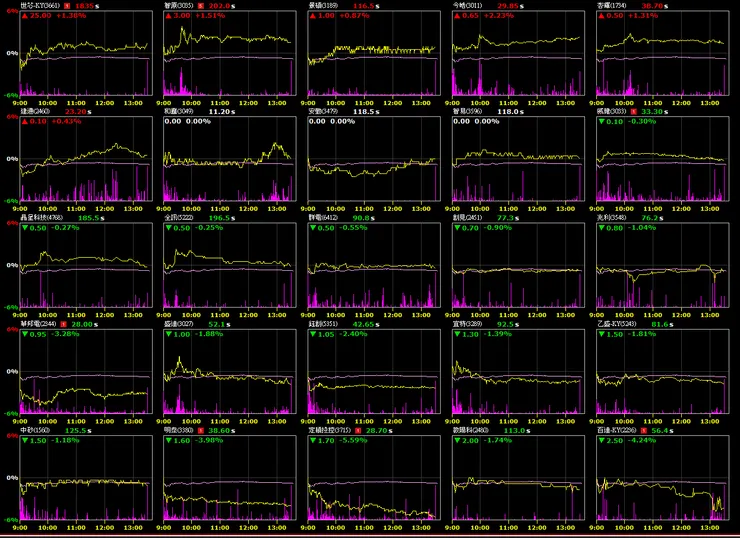The image size is (740, 538).
Task: Click the -1.04% change value
Action: pos(642,227)
